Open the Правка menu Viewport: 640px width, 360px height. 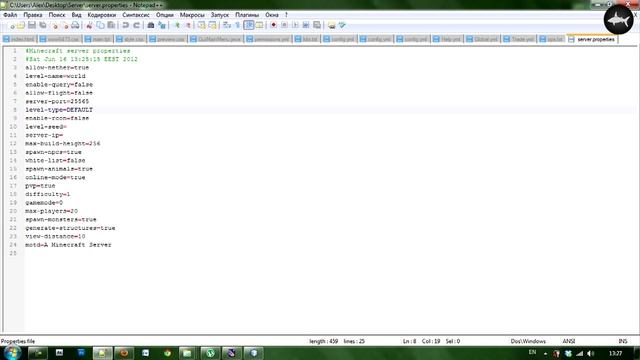click(x=33, y=15)
